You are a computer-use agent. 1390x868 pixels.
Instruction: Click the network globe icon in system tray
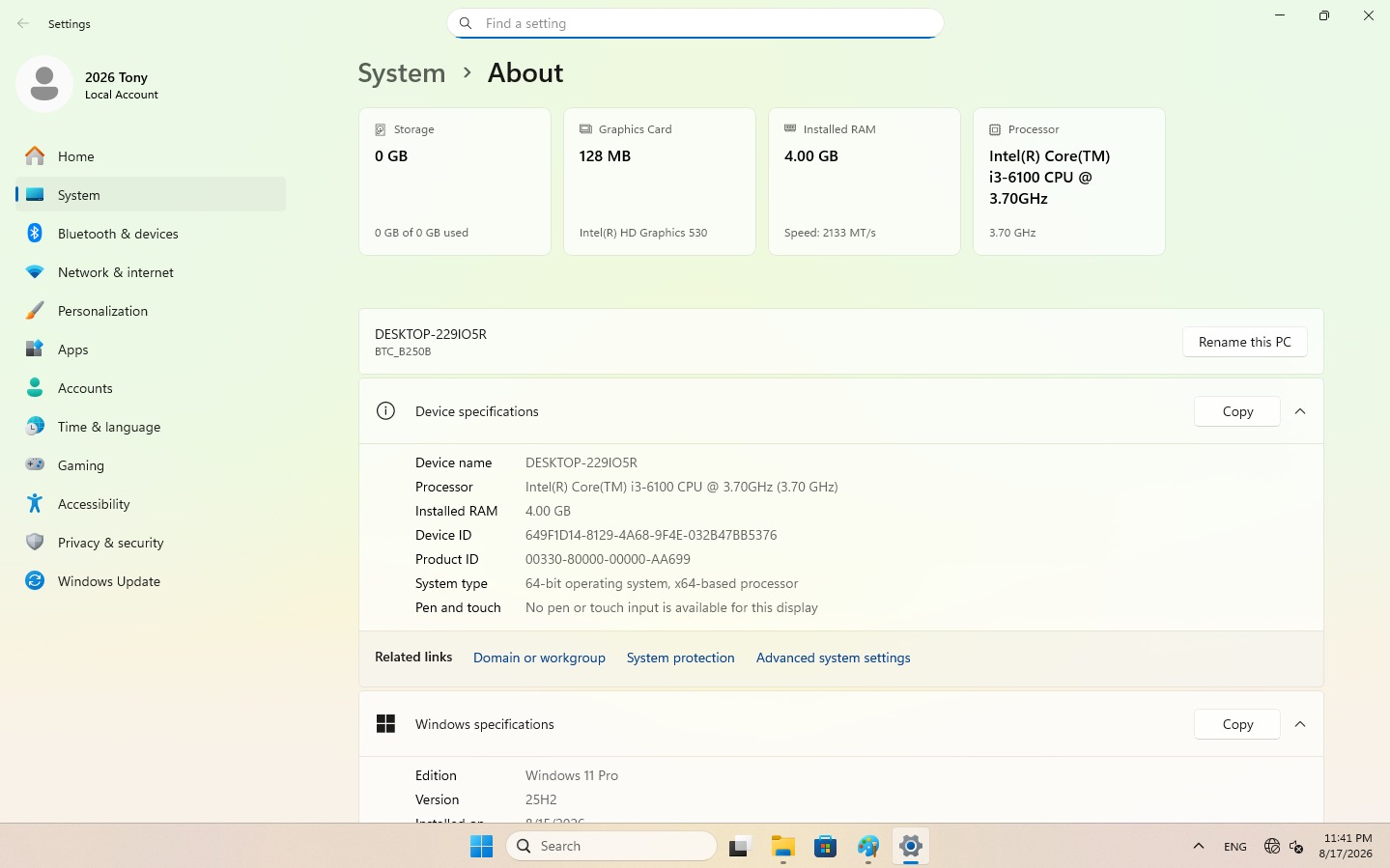(x=1272, y=846)
